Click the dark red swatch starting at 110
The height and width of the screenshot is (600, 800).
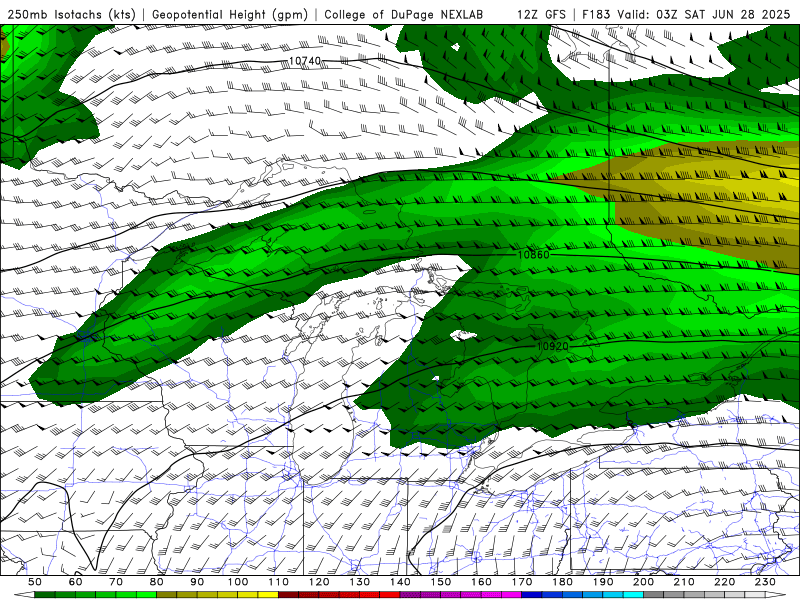(x=288, y=595)
